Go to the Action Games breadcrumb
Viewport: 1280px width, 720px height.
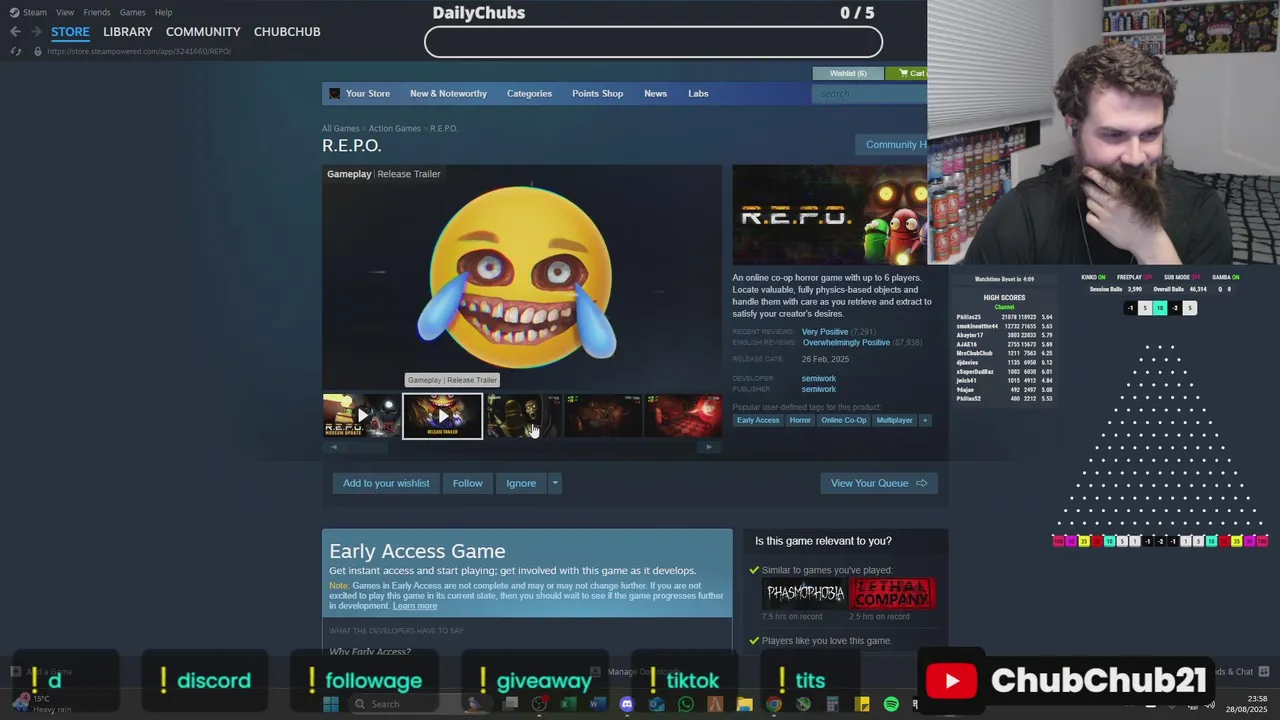coord(394,128)
